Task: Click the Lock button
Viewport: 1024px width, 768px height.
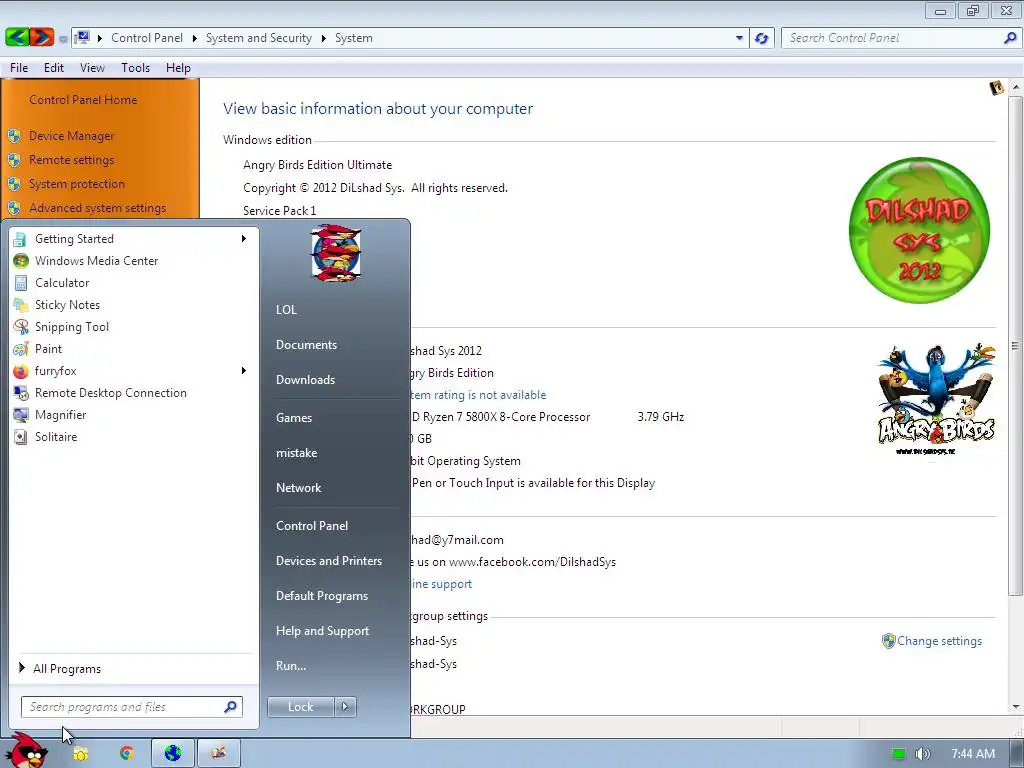Action: pos(301,707)
